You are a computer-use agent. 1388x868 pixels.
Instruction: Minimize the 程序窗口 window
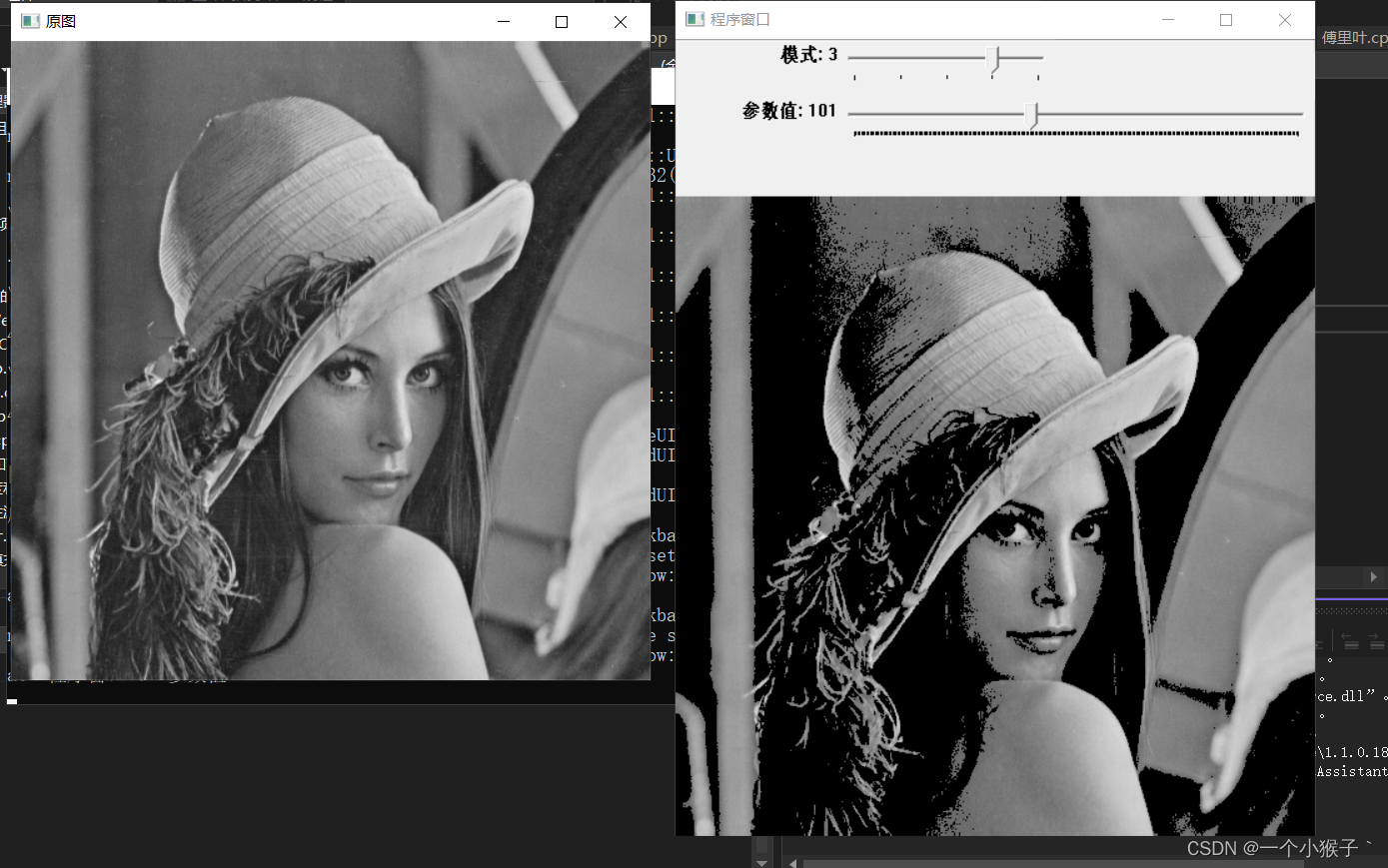[x=1168, y=19]
